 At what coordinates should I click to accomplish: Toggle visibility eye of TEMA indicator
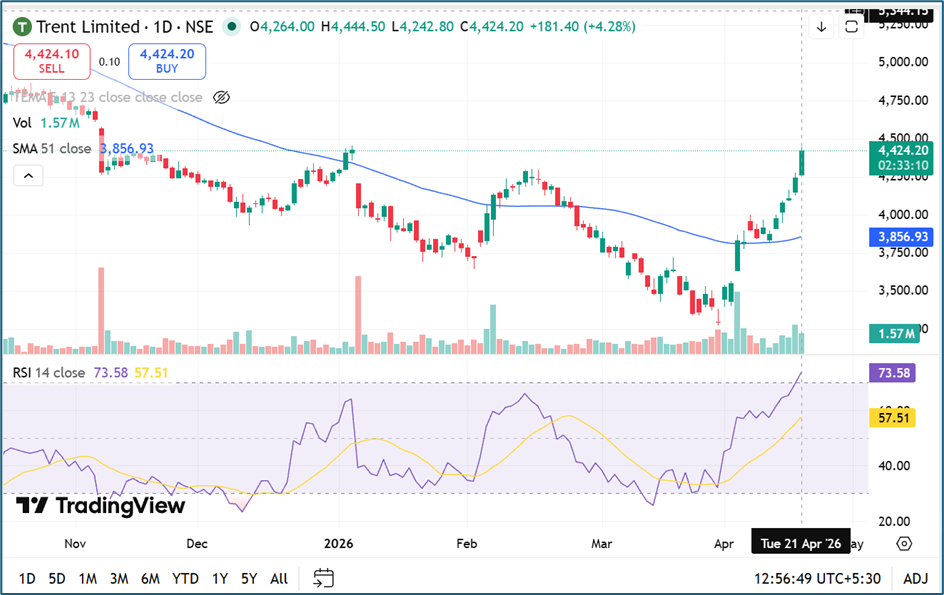[x=222, y=98]
